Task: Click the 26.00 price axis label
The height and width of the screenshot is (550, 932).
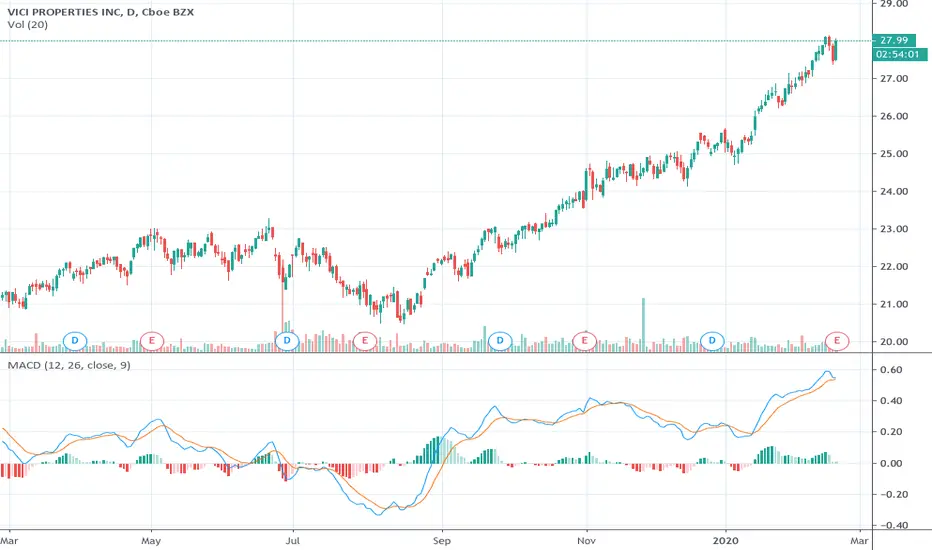Action: [894, 116]
